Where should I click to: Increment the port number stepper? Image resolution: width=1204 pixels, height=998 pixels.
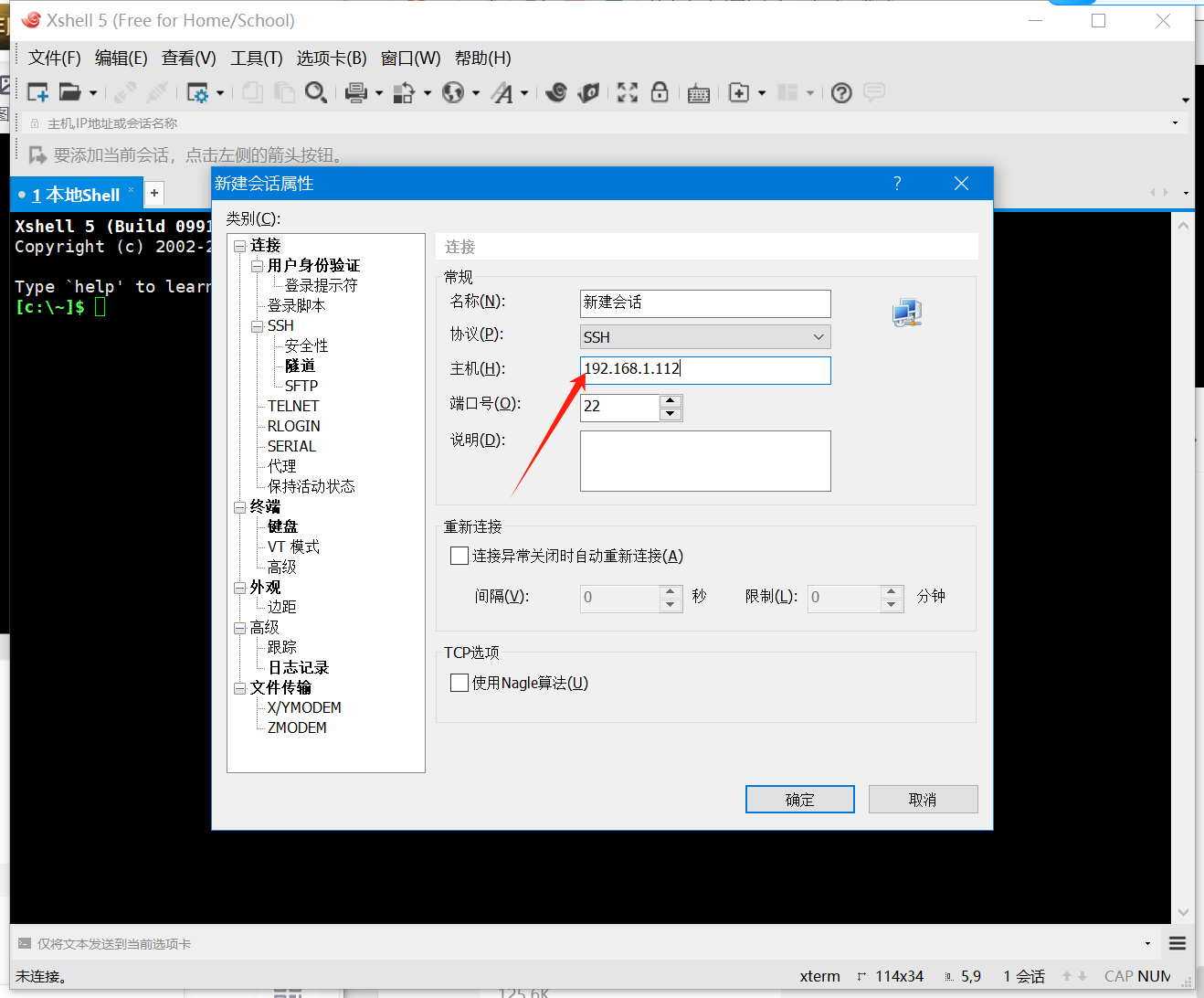(x=670, y=402)
